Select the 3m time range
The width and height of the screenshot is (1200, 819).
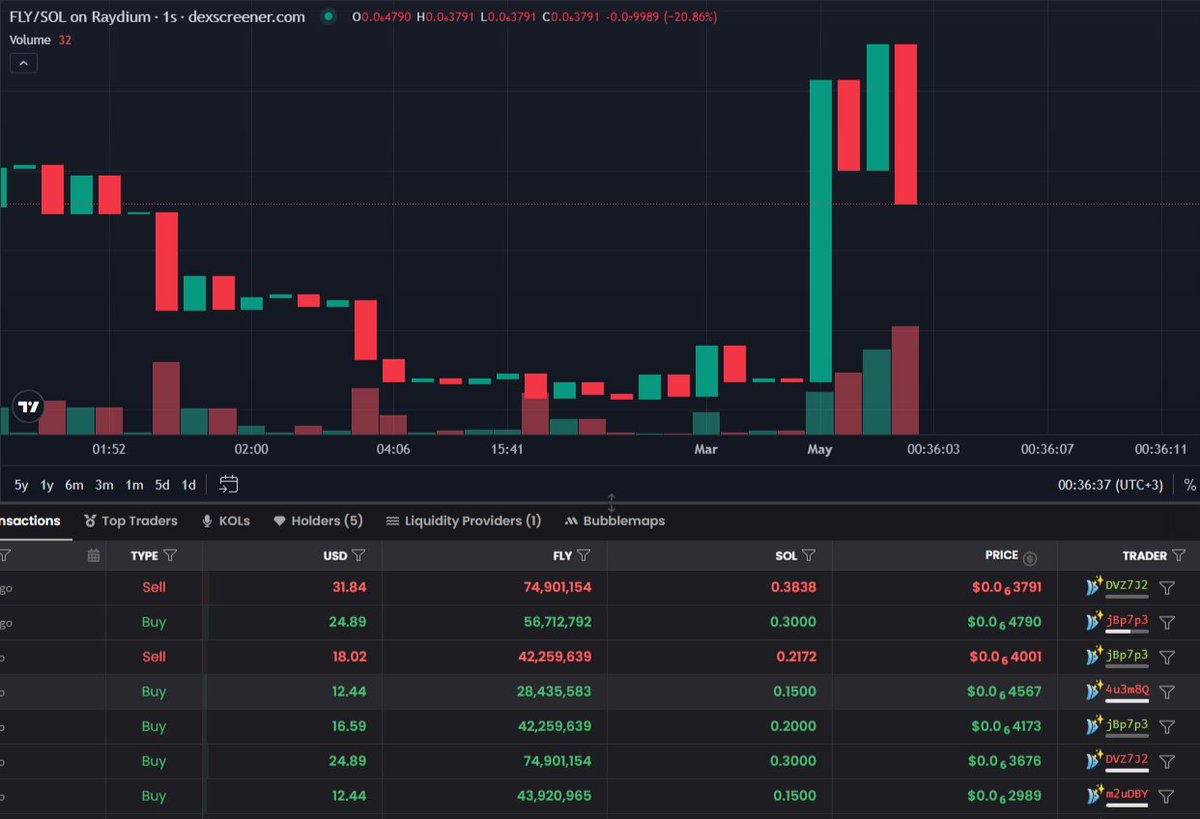[x=104, y=485]
